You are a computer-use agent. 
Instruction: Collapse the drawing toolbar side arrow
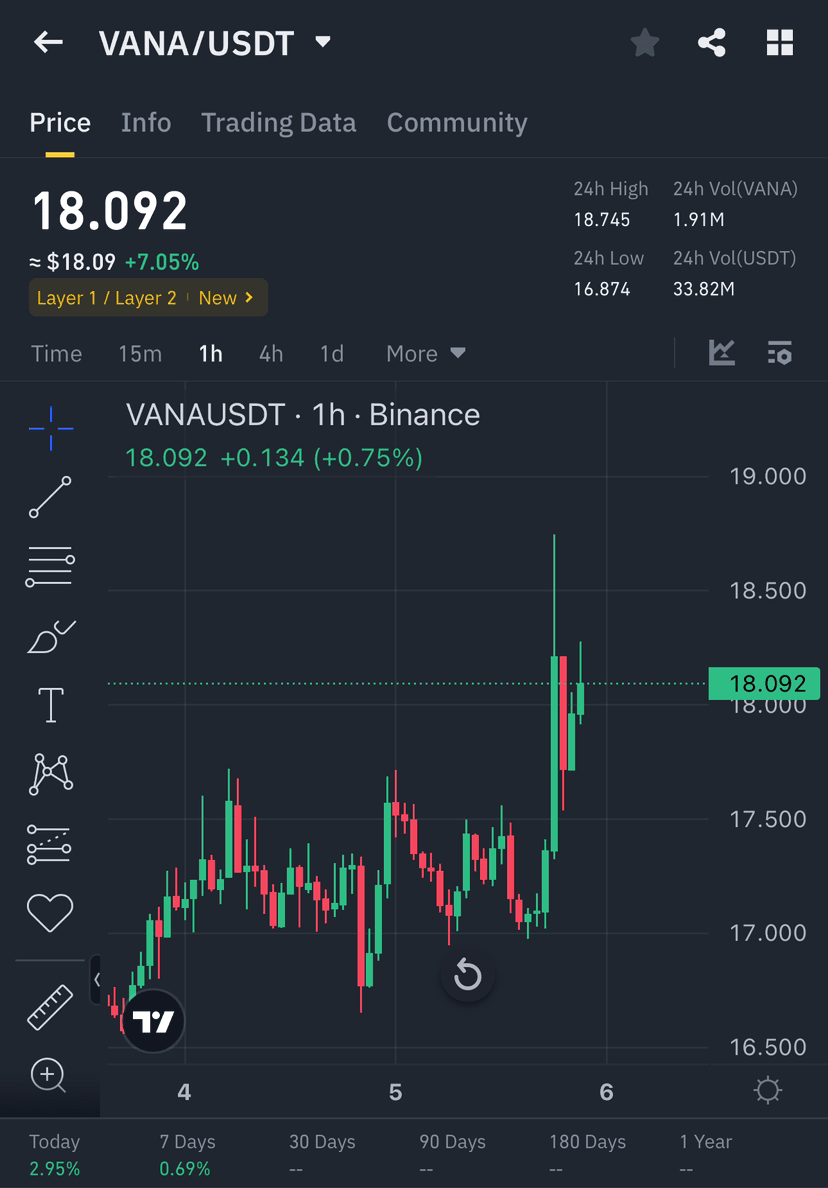click(96, 980)
